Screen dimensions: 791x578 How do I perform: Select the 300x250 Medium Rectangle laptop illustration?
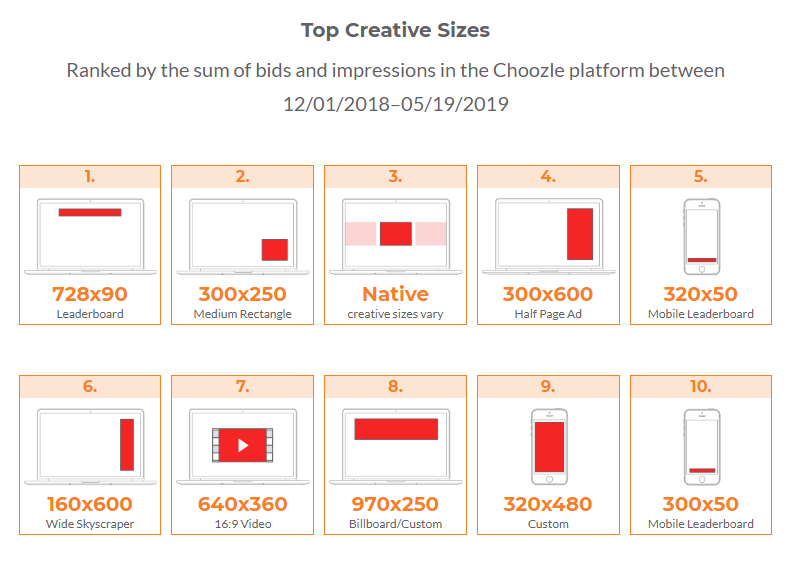pos(243,237)
